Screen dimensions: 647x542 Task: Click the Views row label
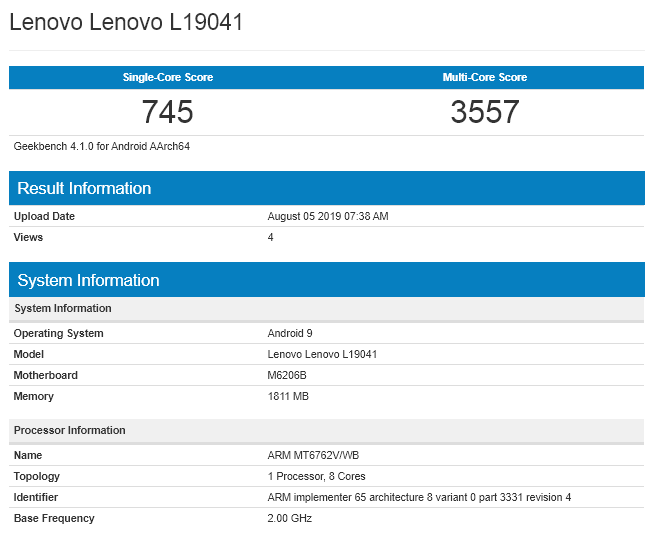28,237
